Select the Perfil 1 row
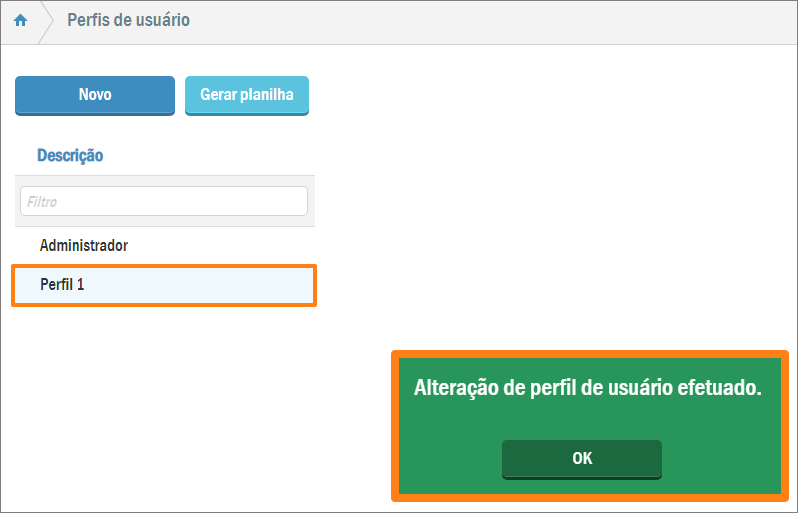798x513 pixels. (x=163, y=285)
